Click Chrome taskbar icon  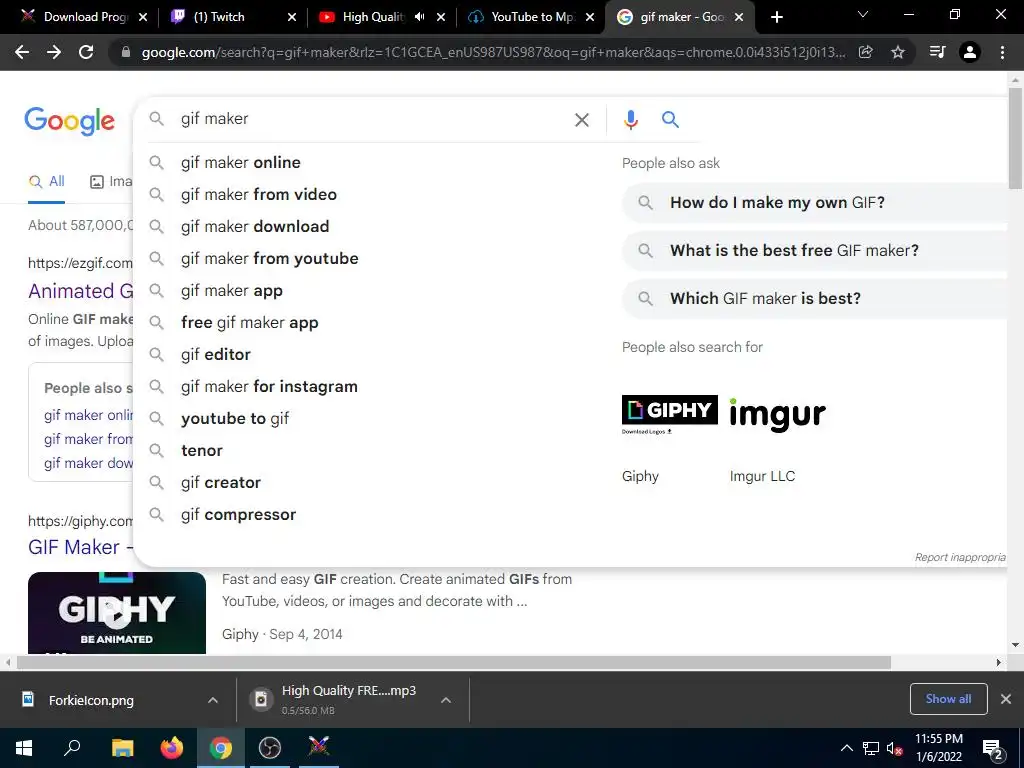(221, 748)
